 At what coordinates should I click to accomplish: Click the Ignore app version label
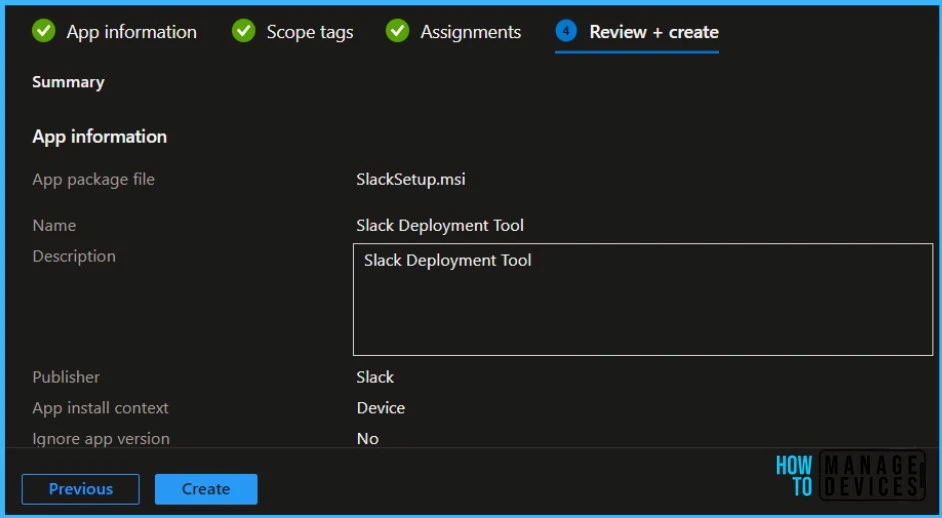coord(101,439)
